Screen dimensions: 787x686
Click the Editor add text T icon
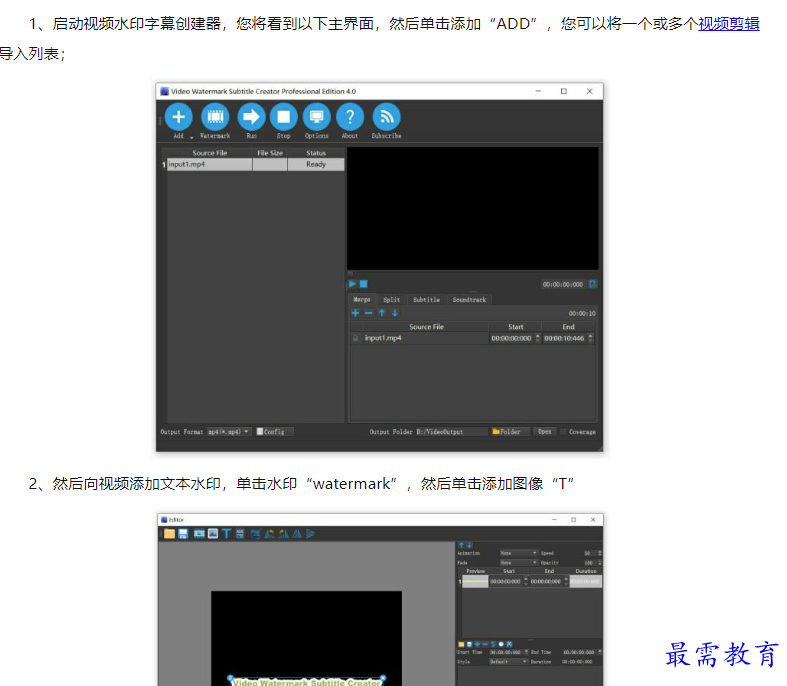226,534
